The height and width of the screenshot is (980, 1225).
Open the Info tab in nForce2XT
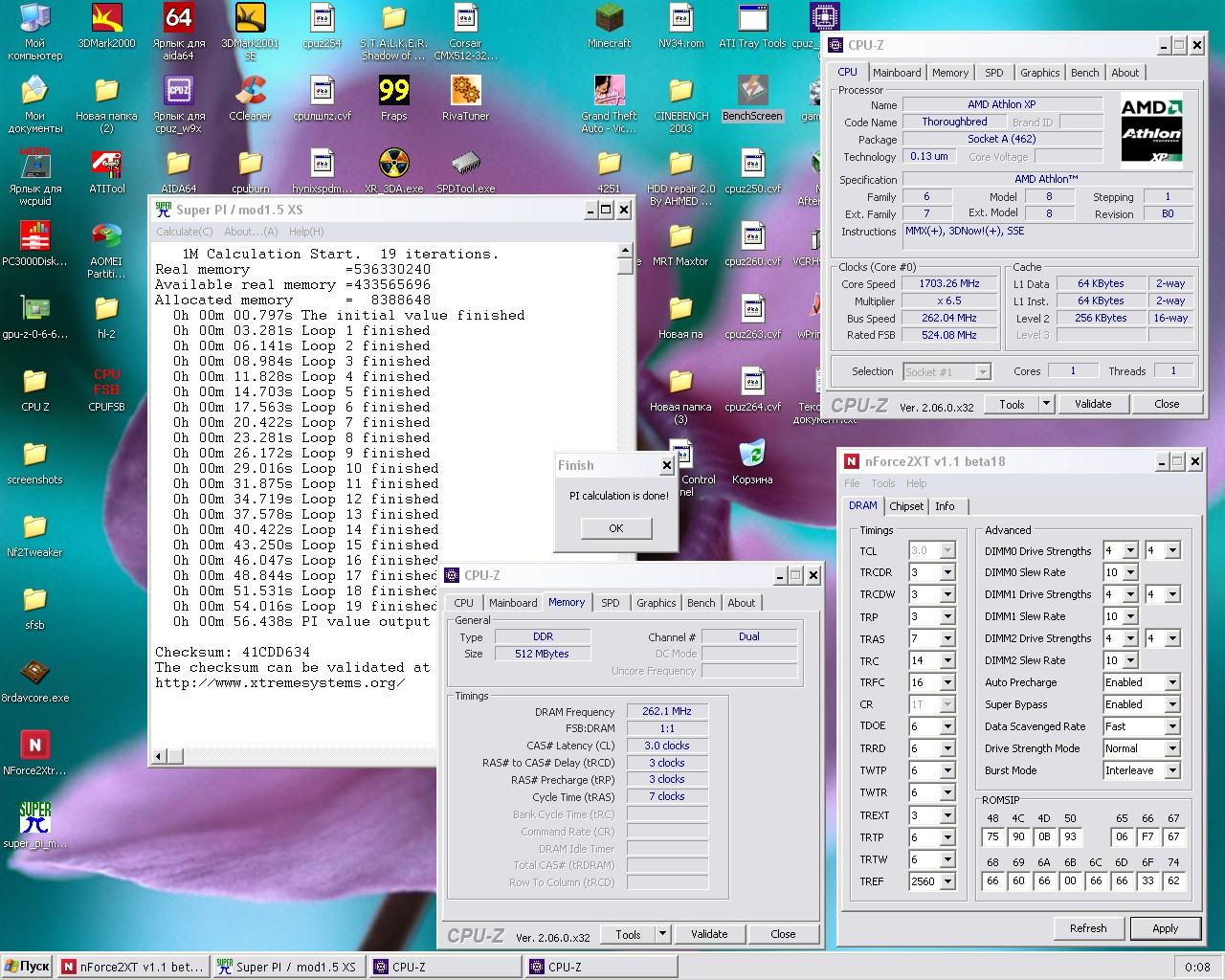[945, 506]
